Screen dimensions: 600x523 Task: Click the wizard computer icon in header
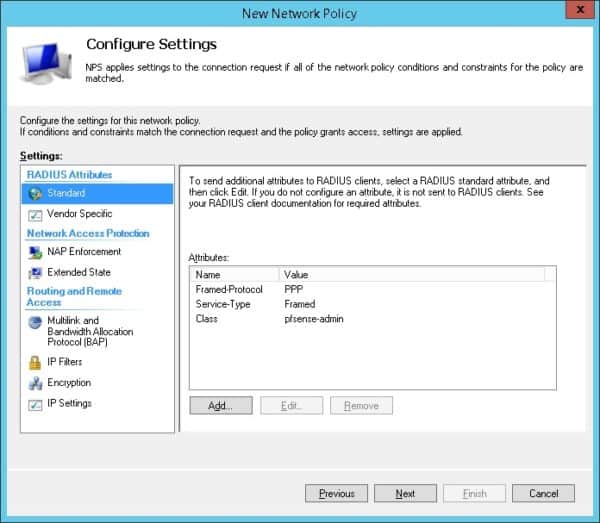pyautogui.click(x=45, y=62)
